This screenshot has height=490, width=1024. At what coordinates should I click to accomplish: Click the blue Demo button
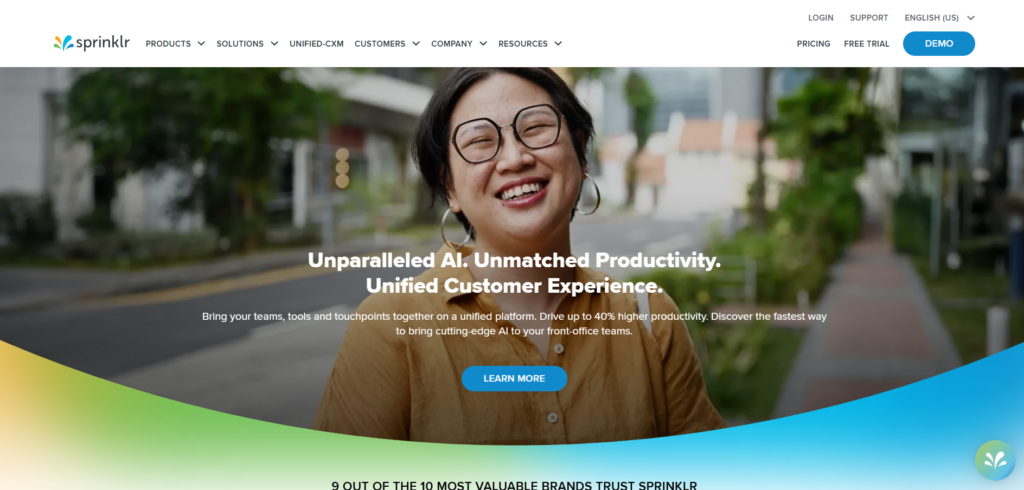tap(939, 44)
